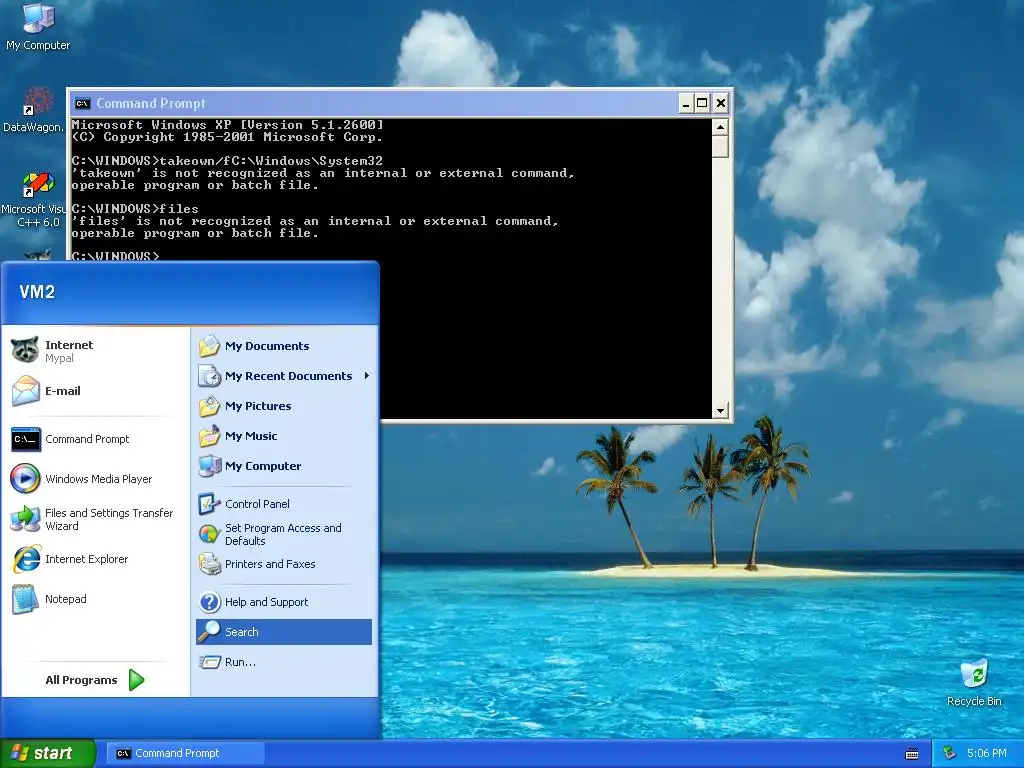Click the Command Prompt icon in the Start menu
Image resolution: width=1024 pixels, height=768 pixels.
[x=25, y=439]
